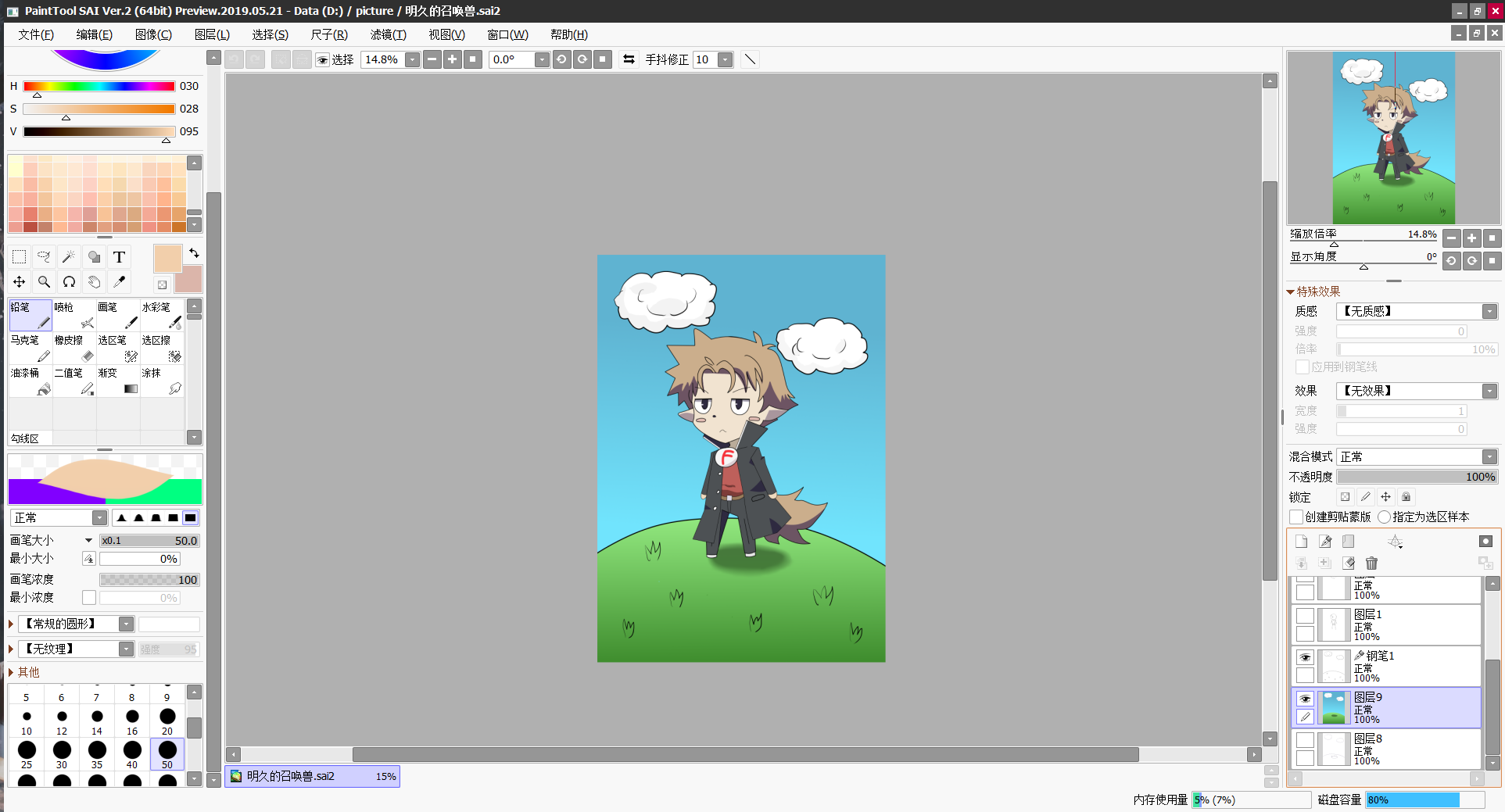Choose the 涂抹 smudge tool
The width and height of the screenshot is (1505, 812).
pos(162,381)
